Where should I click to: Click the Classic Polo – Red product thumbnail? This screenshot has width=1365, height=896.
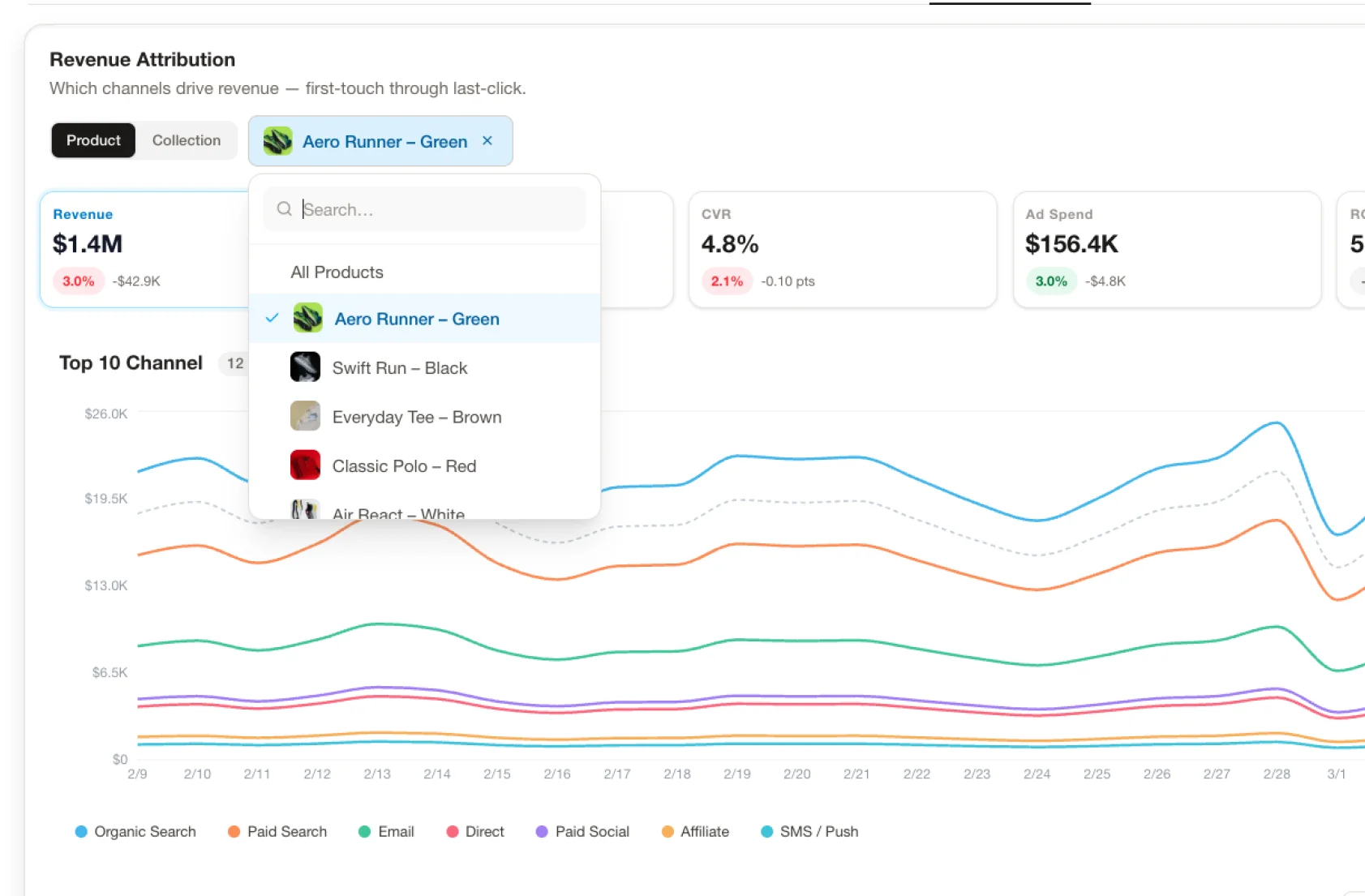[305, 465]
